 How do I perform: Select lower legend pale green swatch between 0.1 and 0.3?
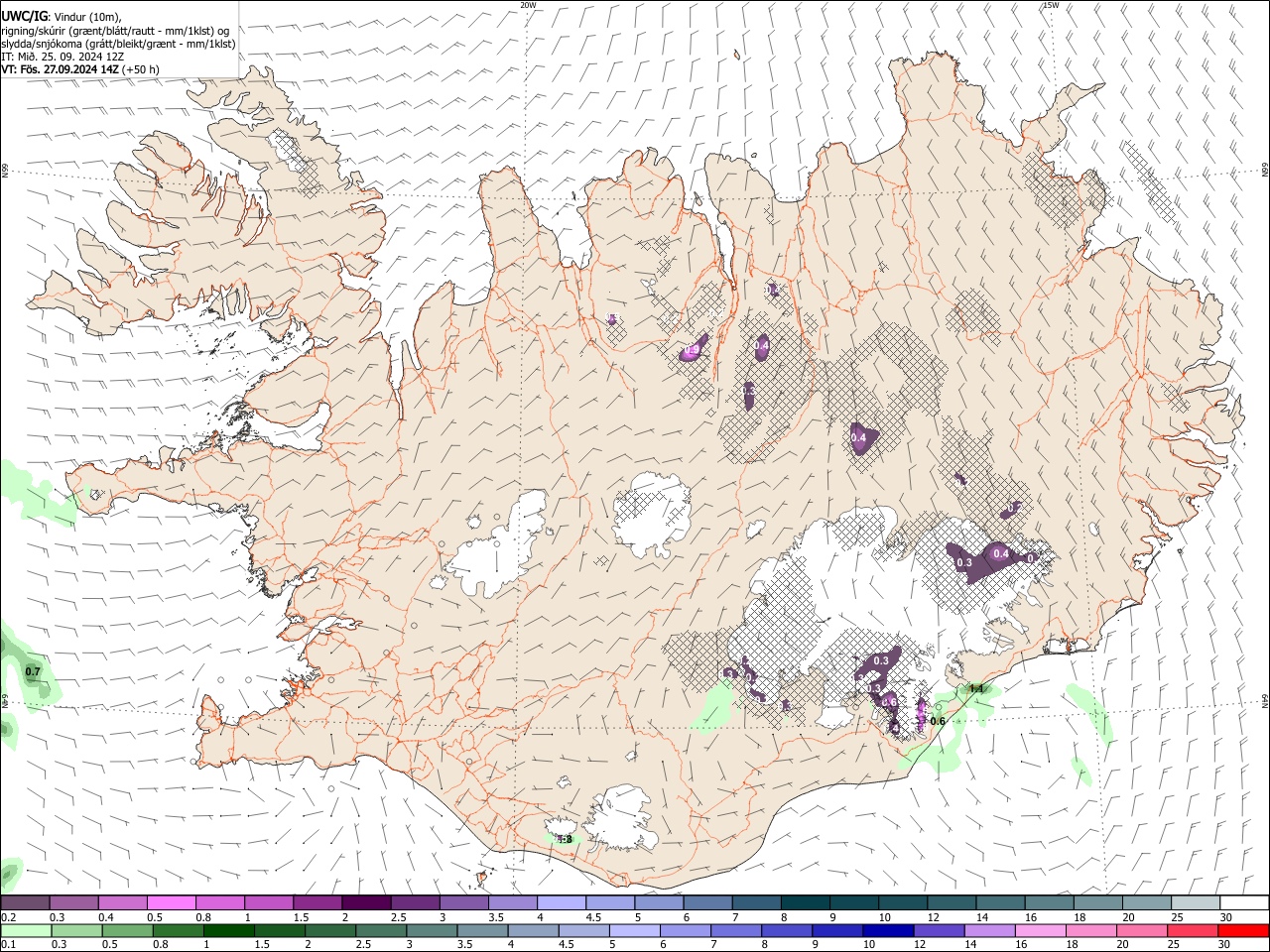25,930
